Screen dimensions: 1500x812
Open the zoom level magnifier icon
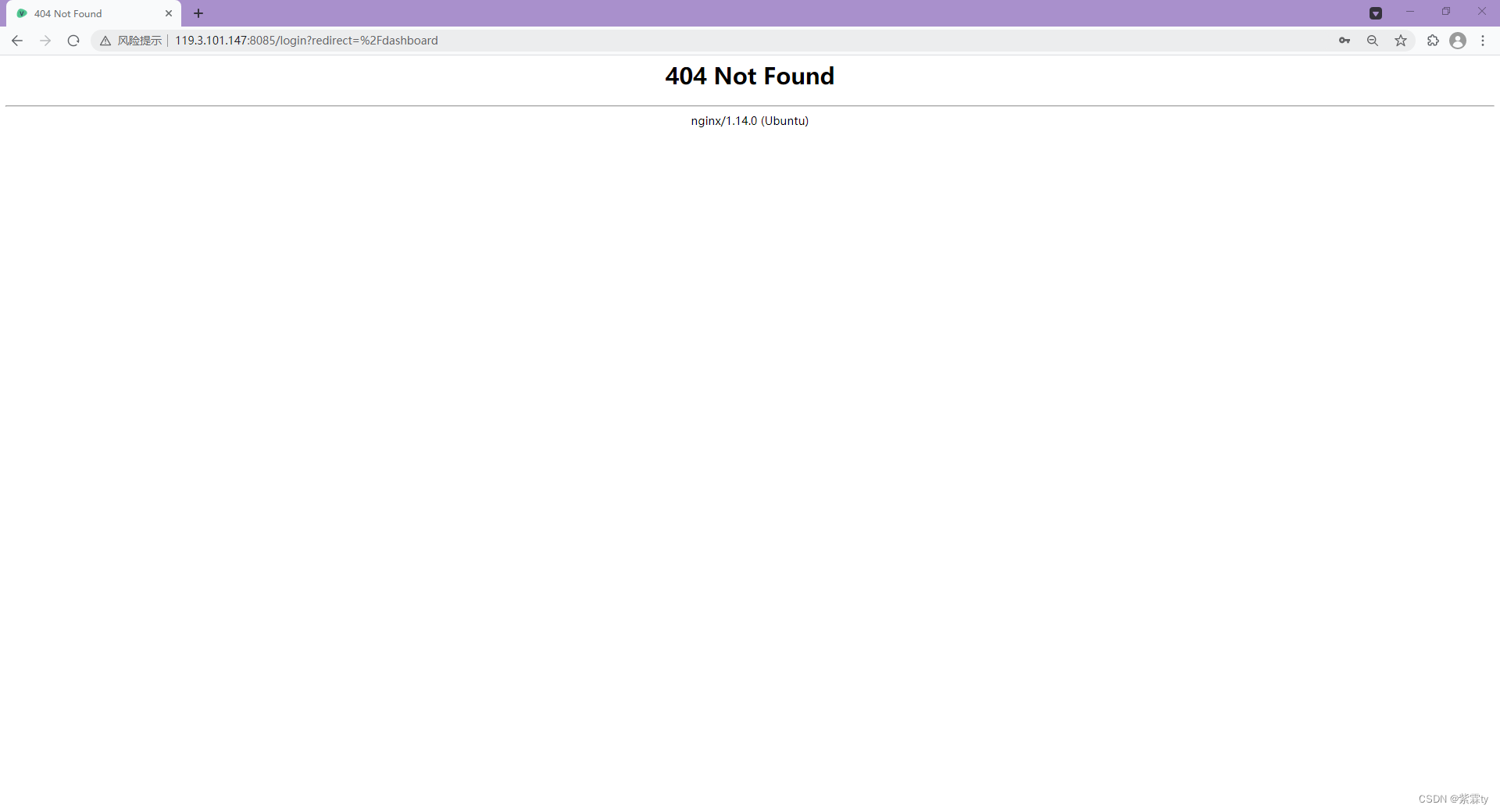tap(1373, 41)
